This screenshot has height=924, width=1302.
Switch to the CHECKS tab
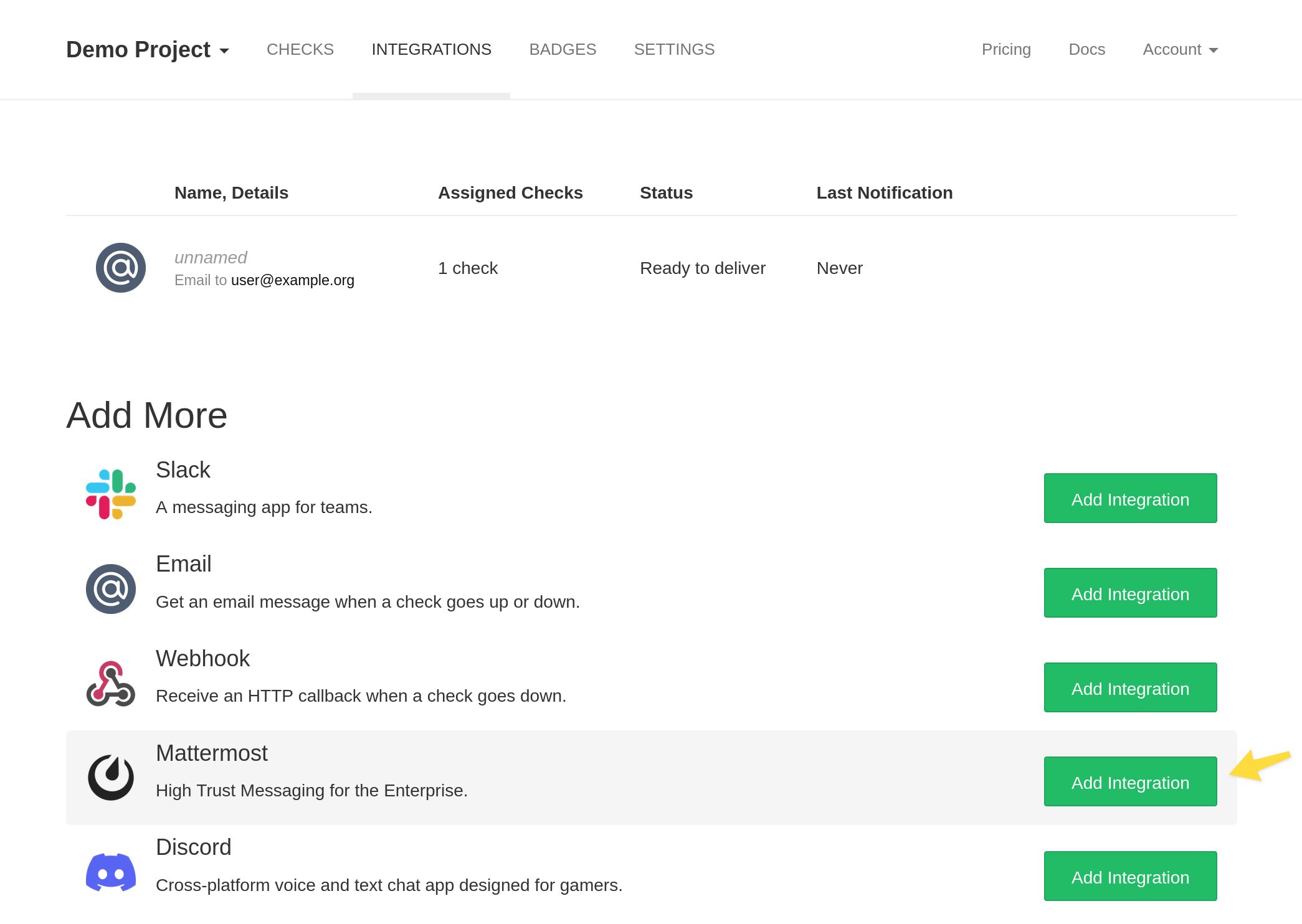coord(300,49)
